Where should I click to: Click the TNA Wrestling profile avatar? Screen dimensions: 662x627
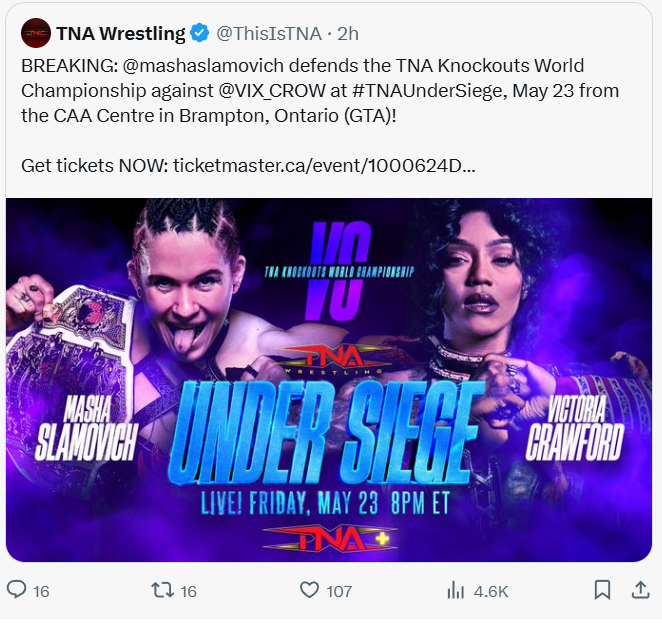click(35, 33)
